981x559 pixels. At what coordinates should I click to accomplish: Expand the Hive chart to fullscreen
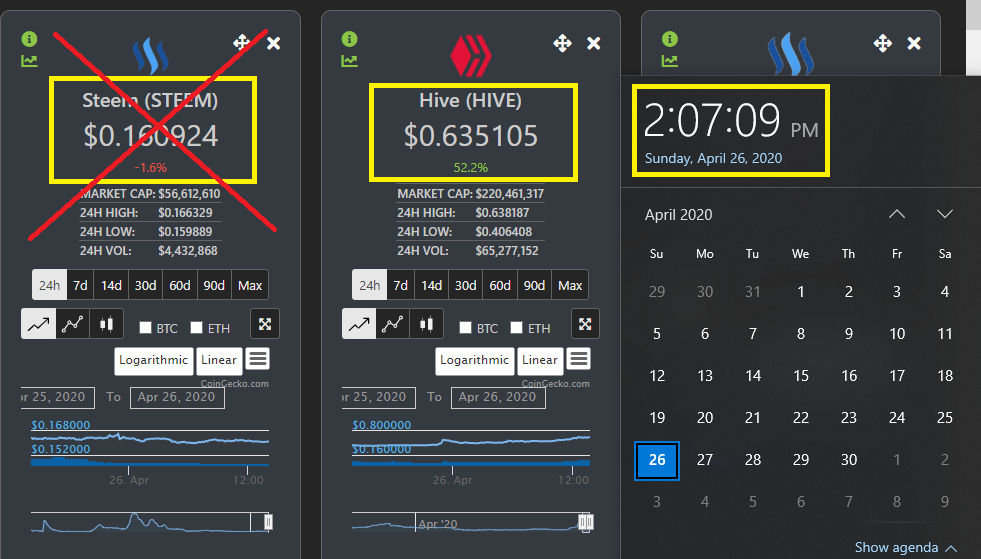585,324
